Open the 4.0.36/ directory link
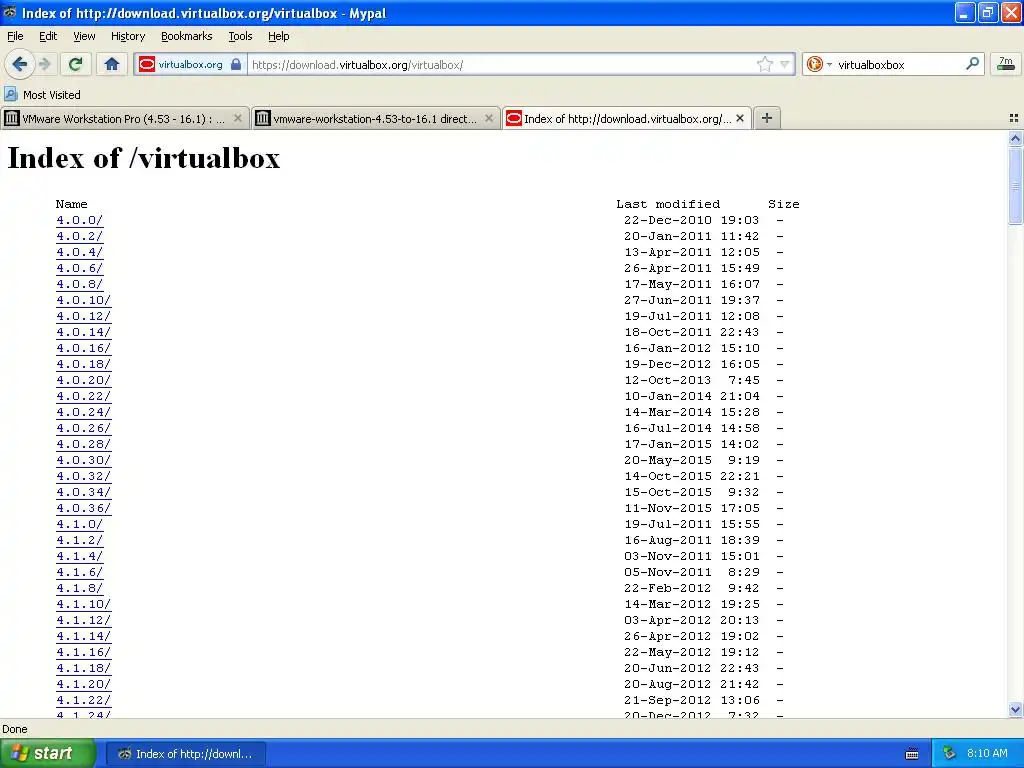 point(83,508)
